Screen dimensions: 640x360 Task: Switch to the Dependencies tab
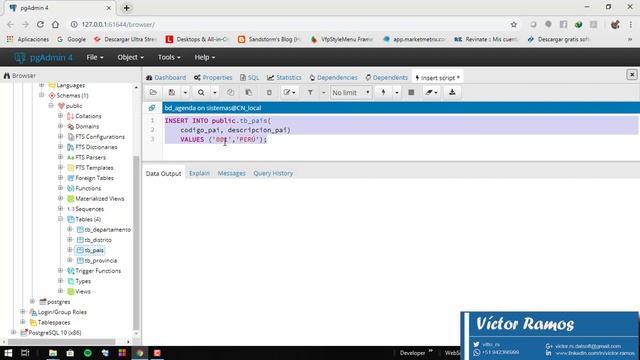click(333, 78)
